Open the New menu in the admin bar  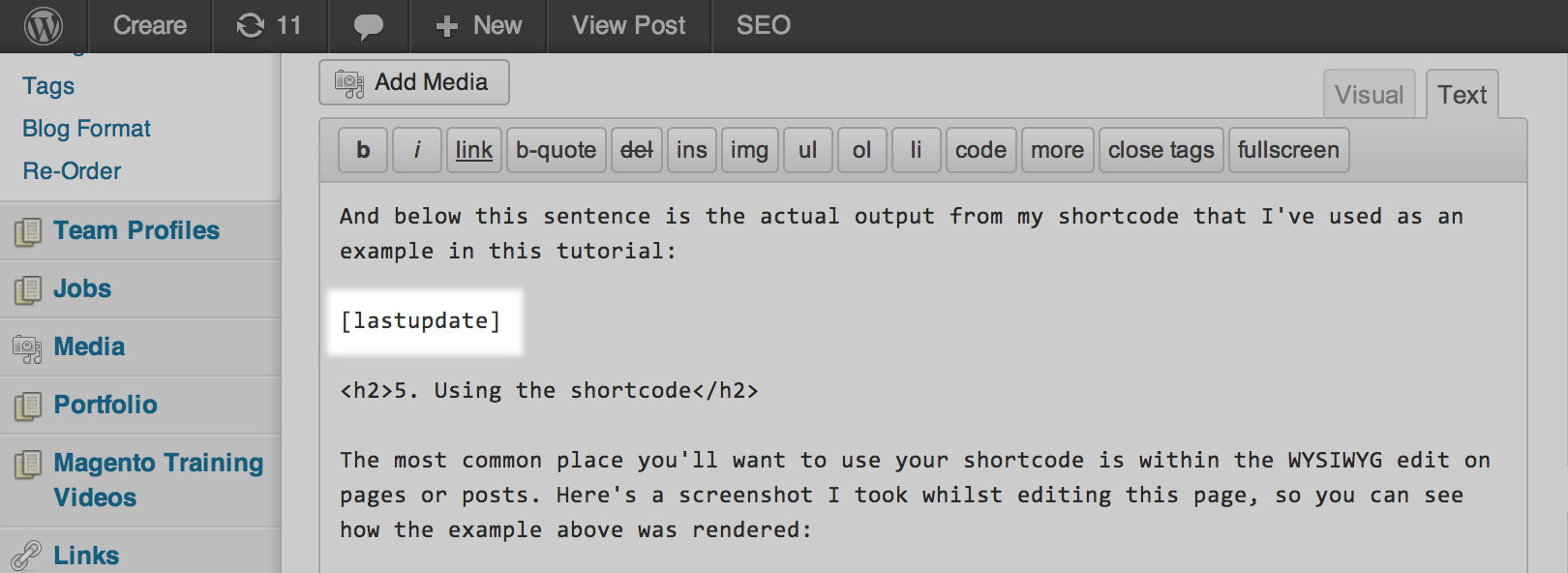point(478,26)
